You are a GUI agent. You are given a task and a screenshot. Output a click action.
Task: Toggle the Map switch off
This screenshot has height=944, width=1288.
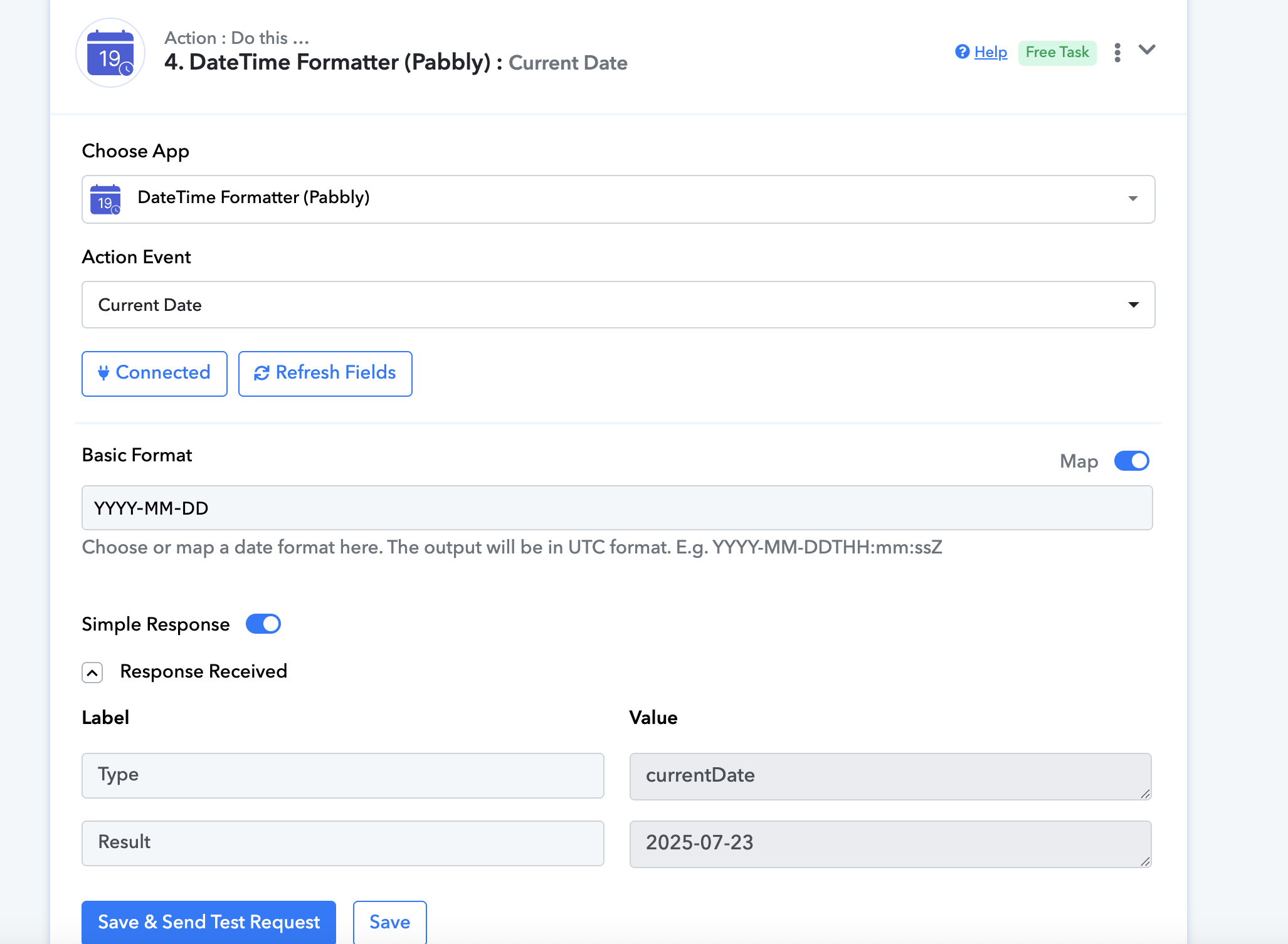point(1131,461)
